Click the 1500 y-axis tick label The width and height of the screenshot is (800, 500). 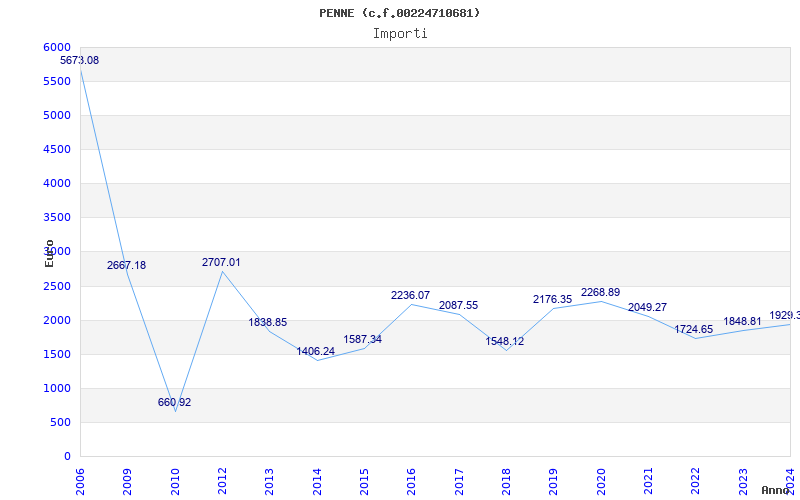coord(57,354)
